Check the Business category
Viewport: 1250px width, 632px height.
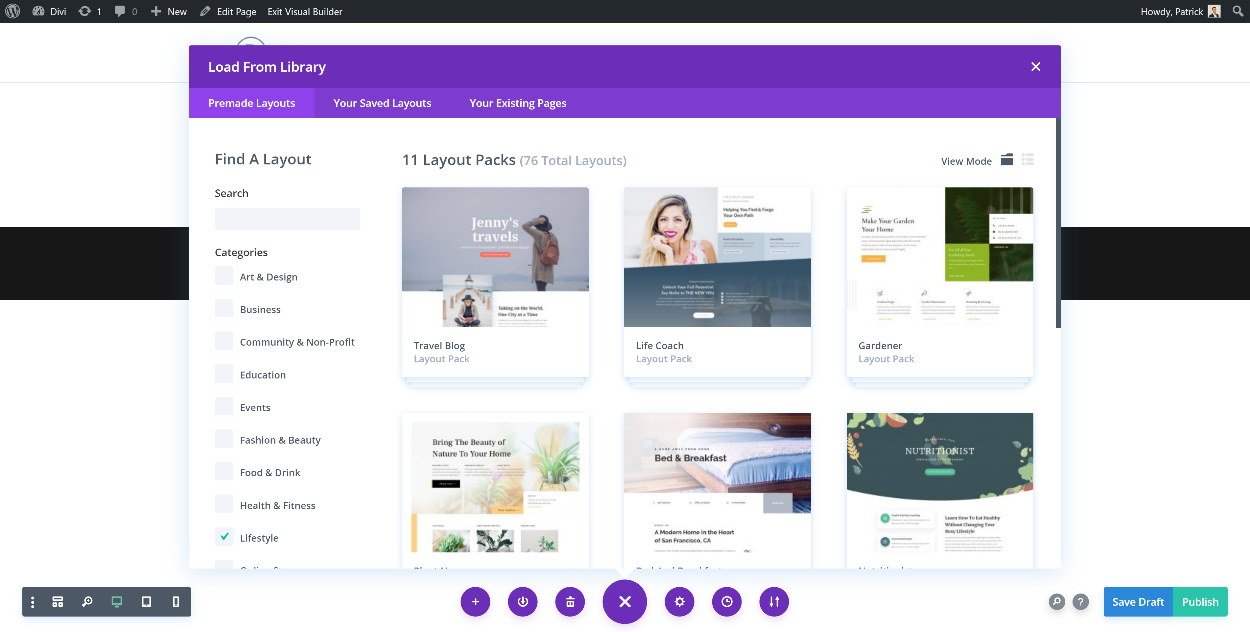[x=224, y=309]
